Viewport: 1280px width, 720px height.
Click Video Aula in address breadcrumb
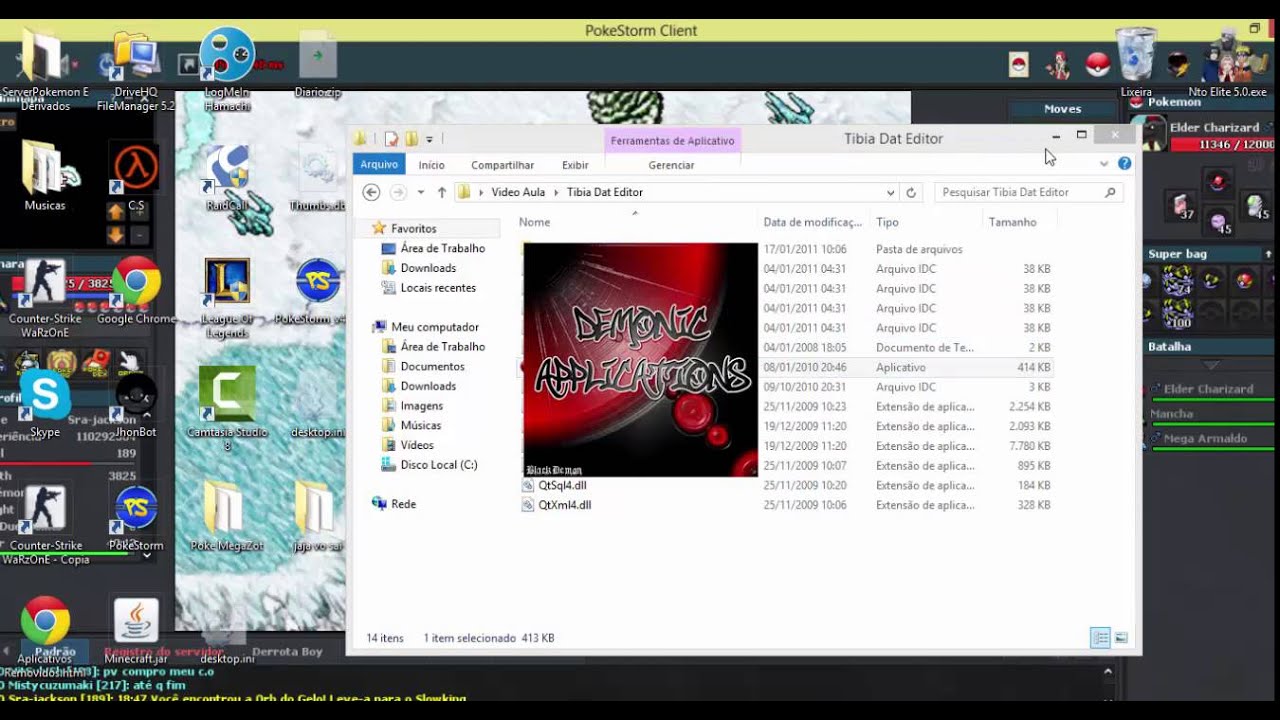518,192
